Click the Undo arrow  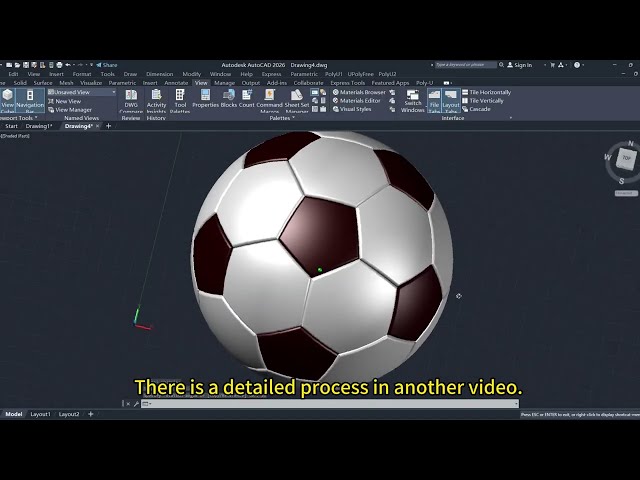click(x=68, y=65)
